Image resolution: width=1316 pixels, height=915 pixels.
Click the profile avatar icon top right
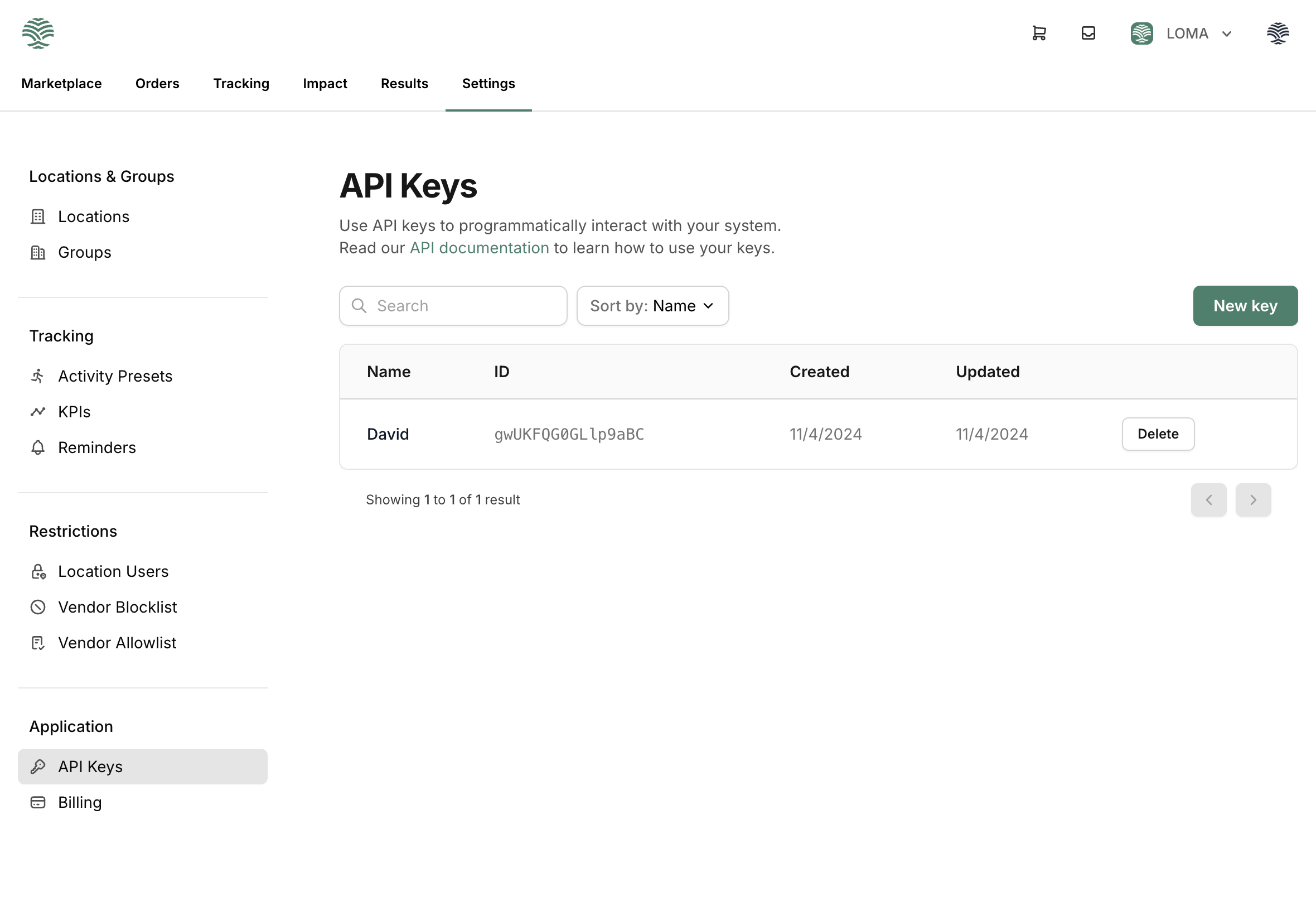[1277, 33]
